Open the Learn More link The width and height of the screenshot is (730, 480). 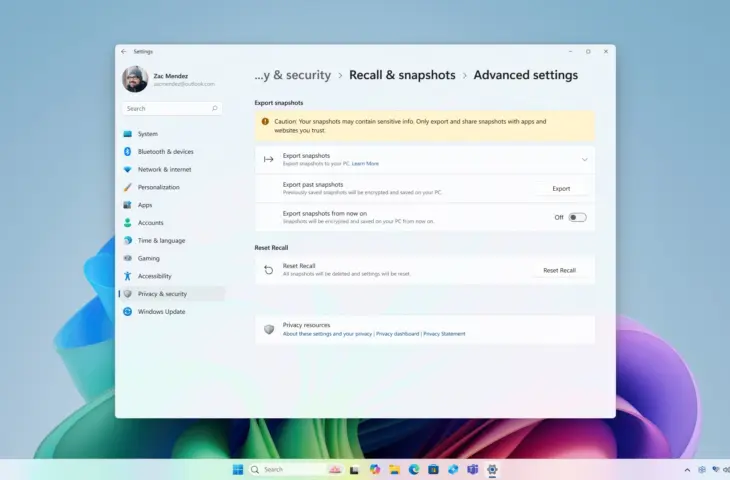click(x=365, y=164)
